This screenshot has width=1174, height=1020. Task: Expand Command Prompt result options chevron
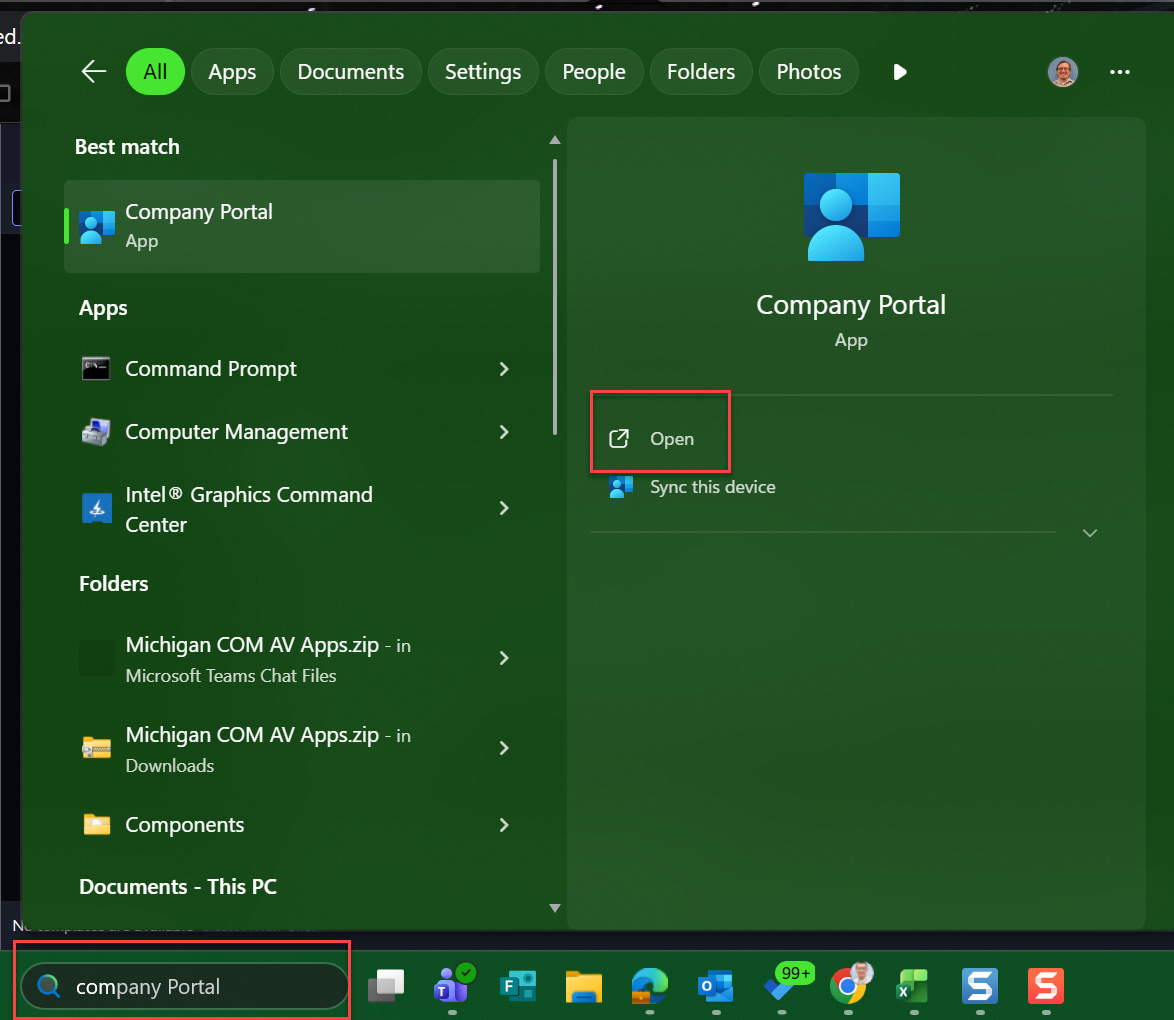click(x=504, y=369)
